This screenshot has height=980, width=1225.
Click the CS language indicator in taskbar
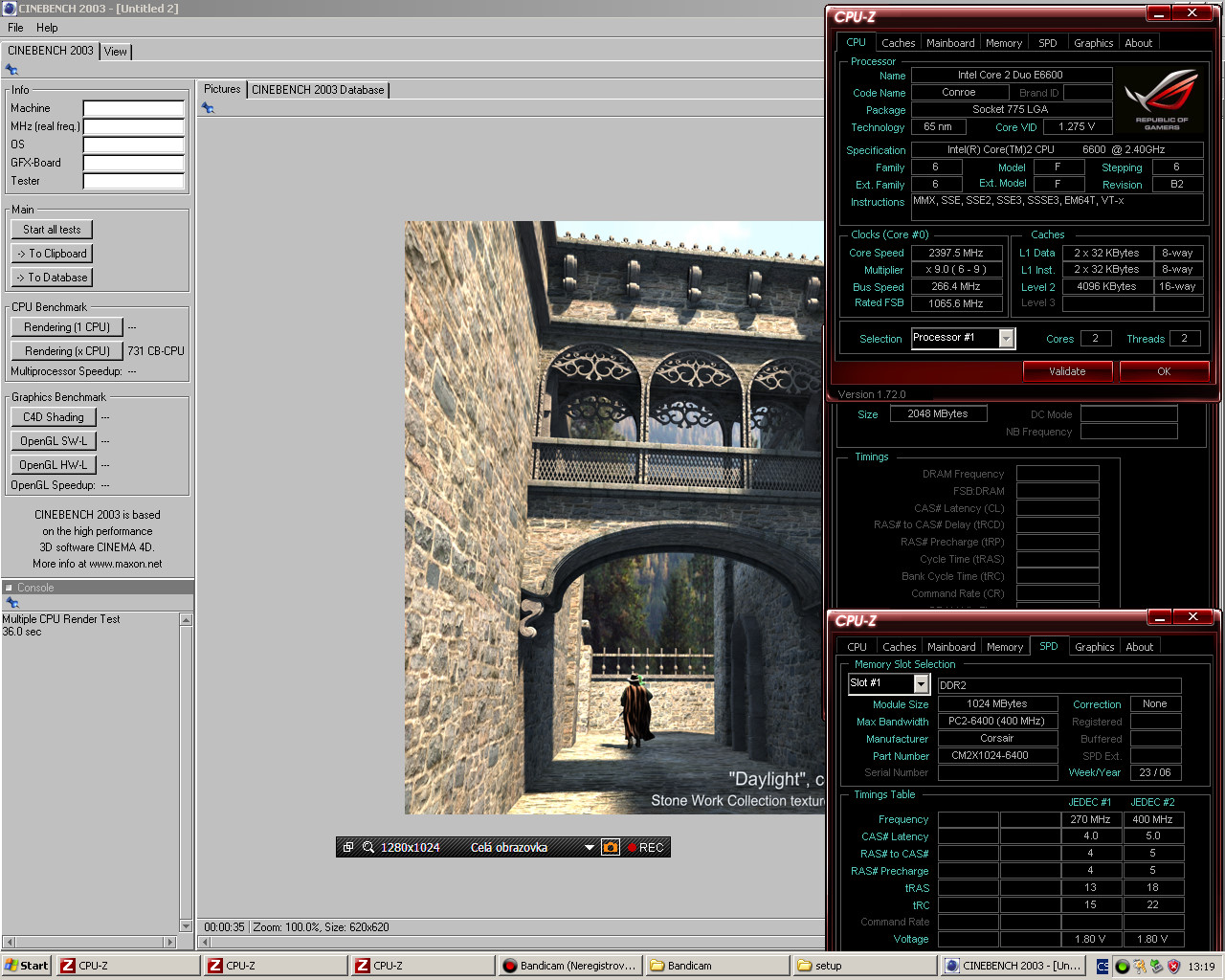[x=1102, y=967]
